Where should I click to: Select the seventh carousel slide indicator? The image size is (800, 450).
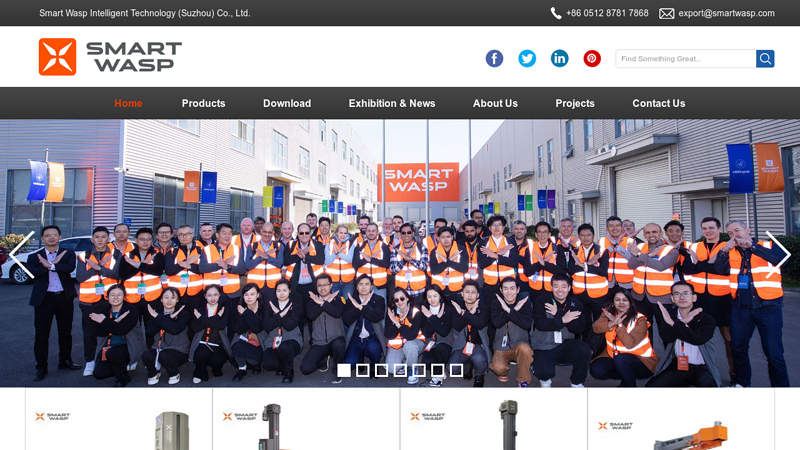coord(457,370)
